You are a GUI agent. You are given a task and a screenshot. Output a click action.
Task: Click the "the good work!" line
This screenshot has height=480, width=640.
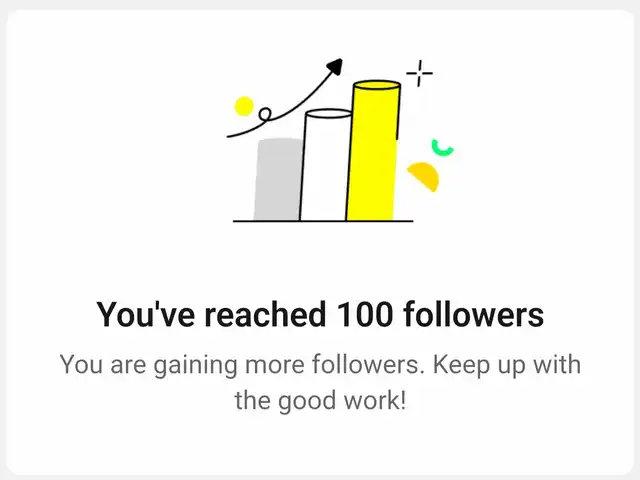point(320,400)
